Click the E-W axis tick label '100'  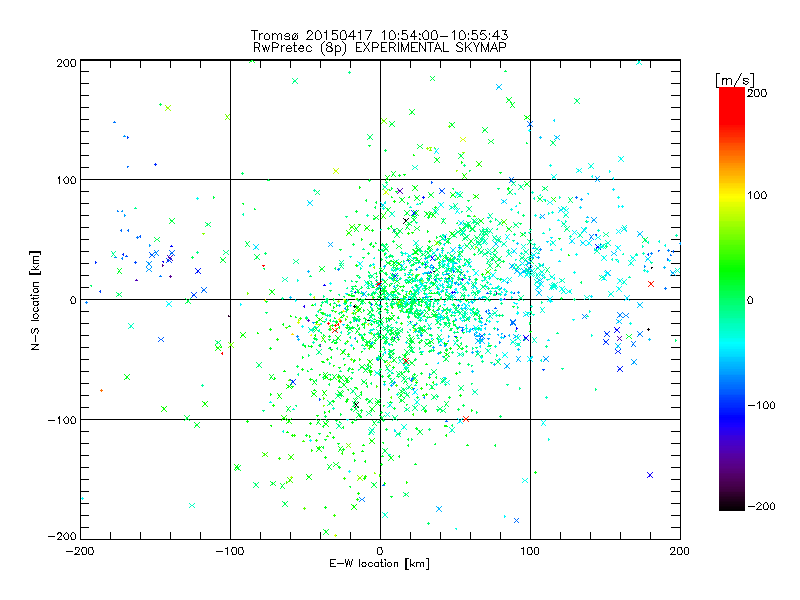530,551
